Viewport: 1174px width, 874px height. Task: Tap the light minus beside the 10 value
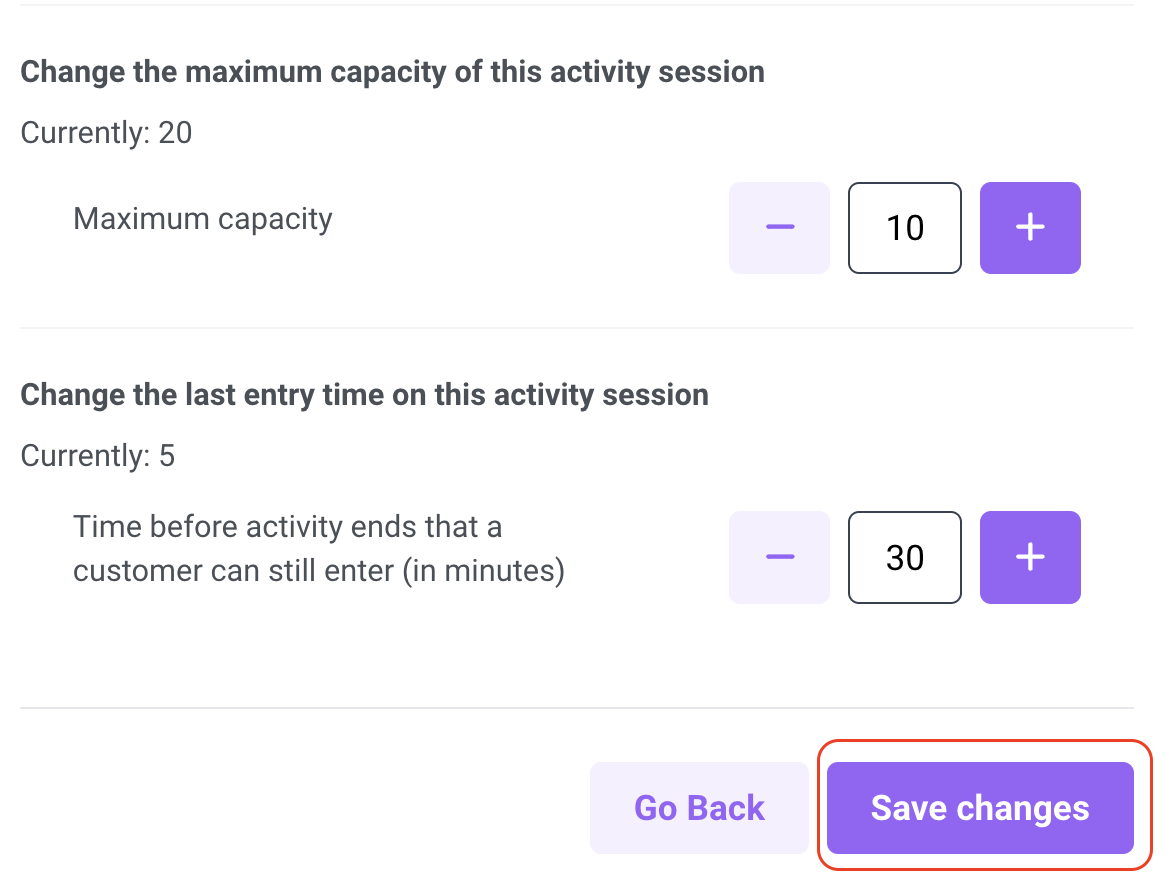779,228
